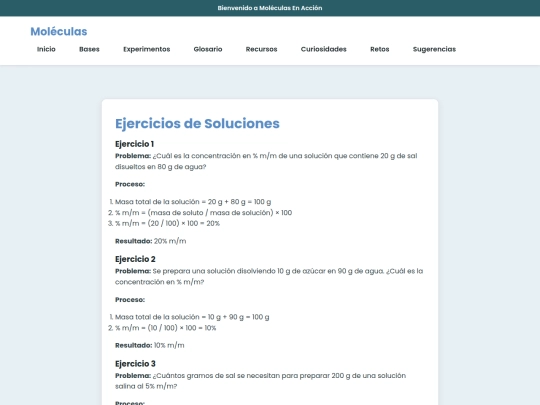
Task: Click the Resultado 10% m/m line
Action: click(149, 345)
